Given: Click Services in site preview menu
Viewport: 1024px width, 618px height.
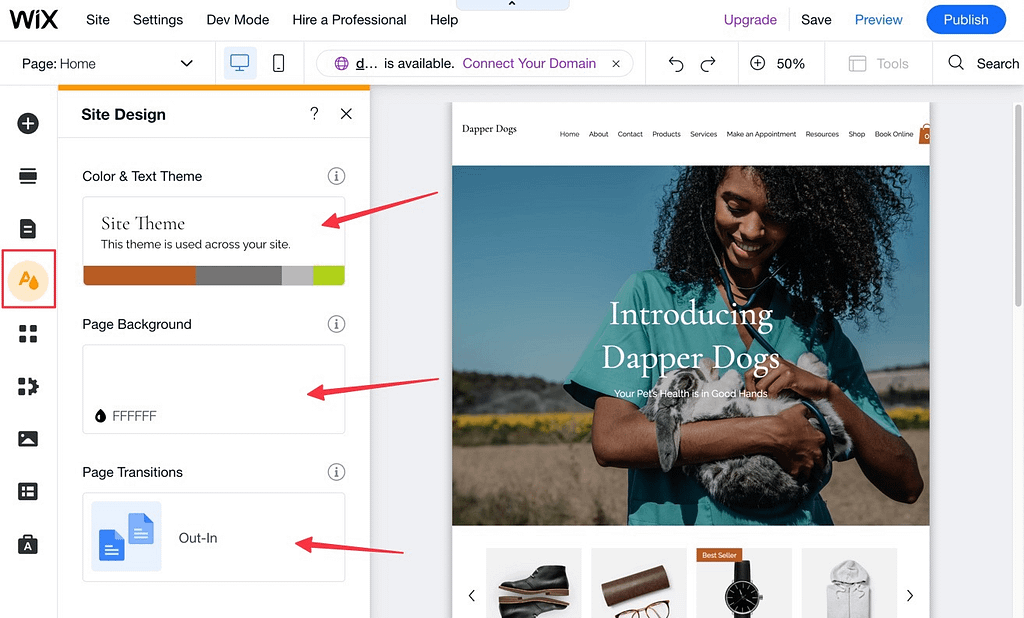Looking at the screenshot, I should click(703, 134).
